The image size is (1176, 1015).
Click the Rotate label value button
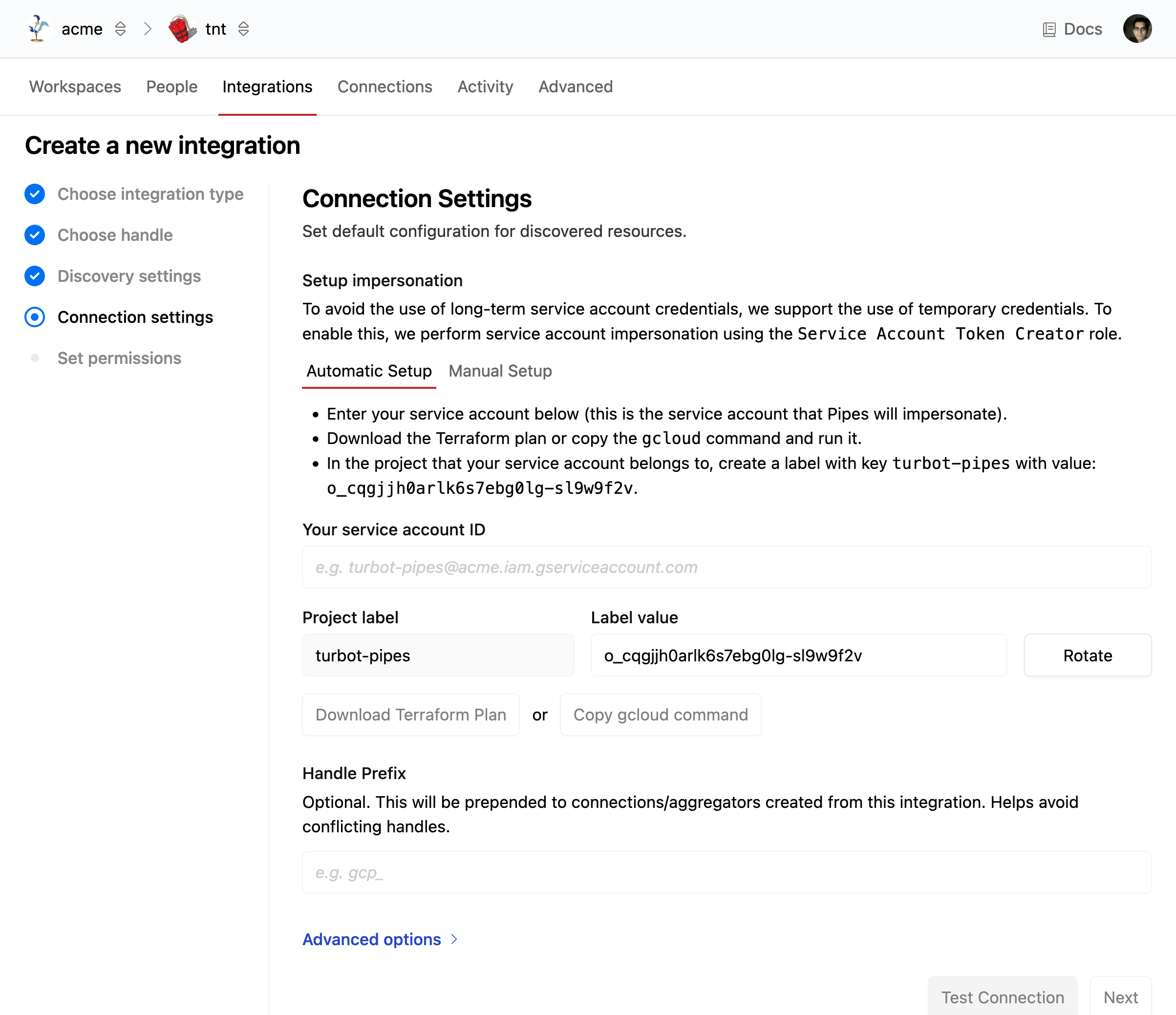(1087, 656)
